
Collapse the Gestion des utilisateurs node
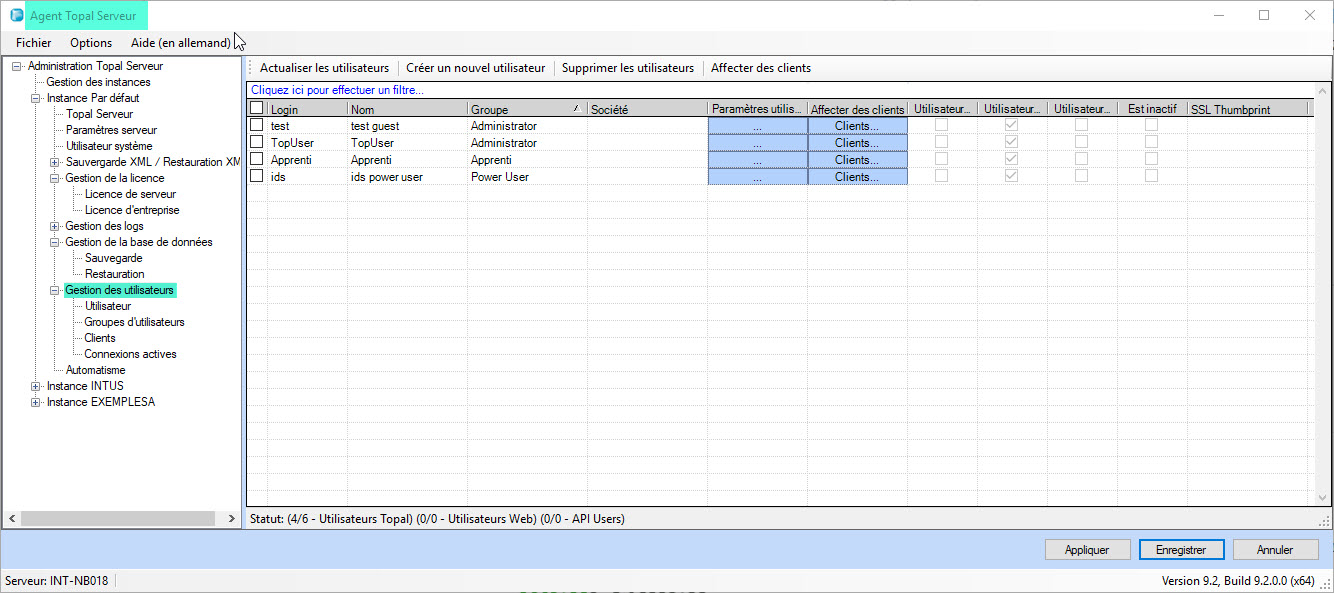click(55, 290)
